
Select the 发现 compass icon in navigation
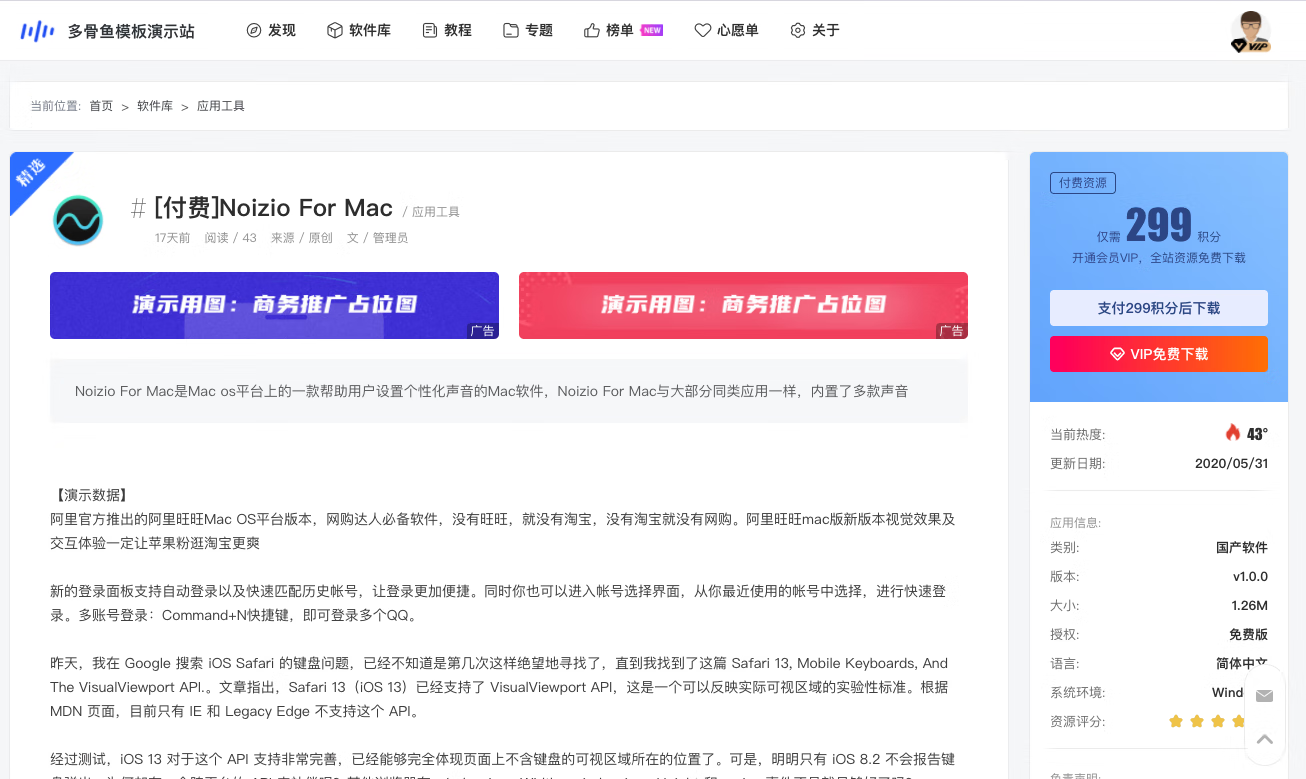pyautogui.click(x=252, y=30)
